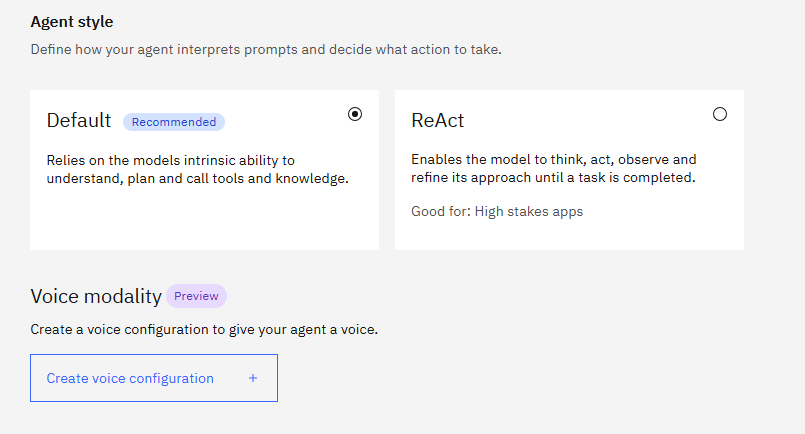
Task: Click the 'Create a voice configuration' description sentence
Action: click(x=204, y=329)
